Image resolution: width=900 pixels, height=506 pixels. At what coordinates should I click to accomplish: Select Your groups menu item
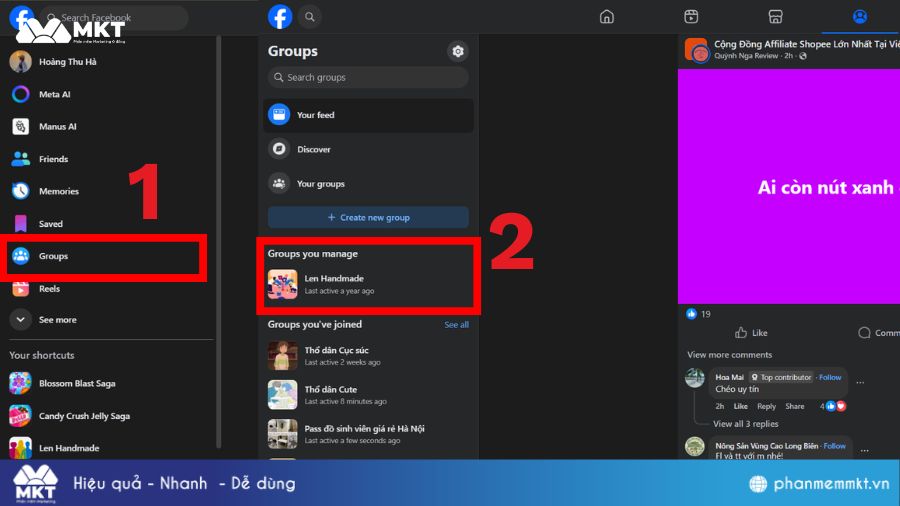pos(368,184)
